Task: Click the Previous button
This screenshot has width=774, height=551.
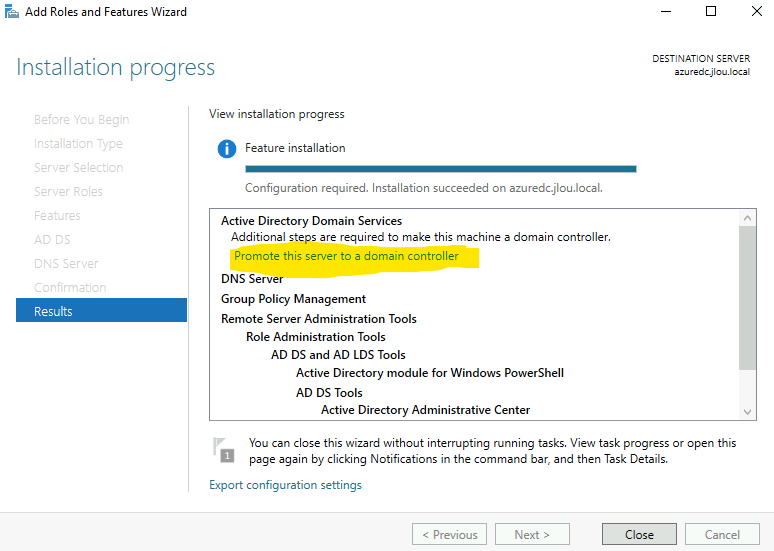Action: tap(450, 535)
